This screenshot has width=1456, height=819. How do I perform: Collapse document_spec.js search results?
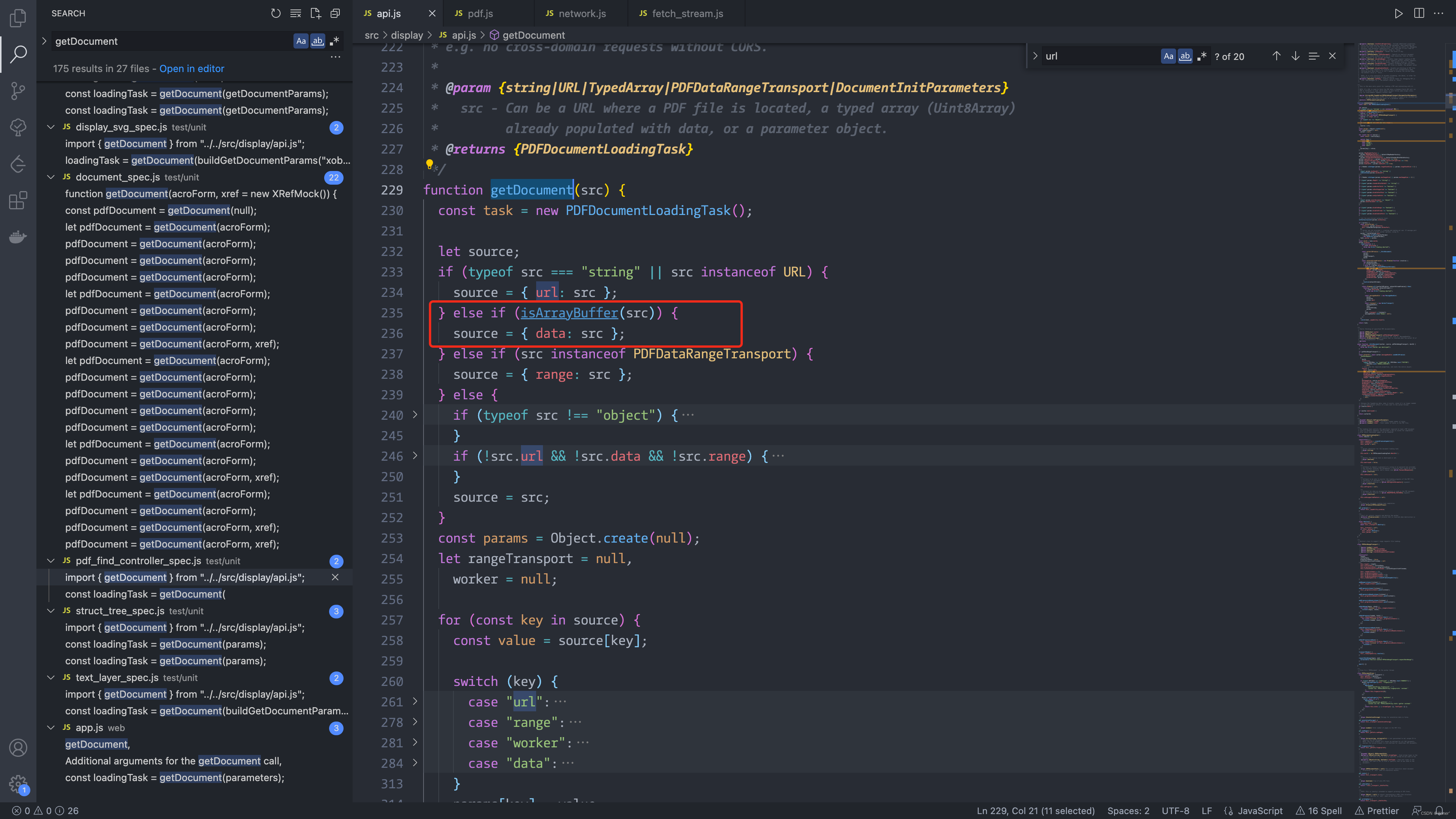tap(51, 177)
